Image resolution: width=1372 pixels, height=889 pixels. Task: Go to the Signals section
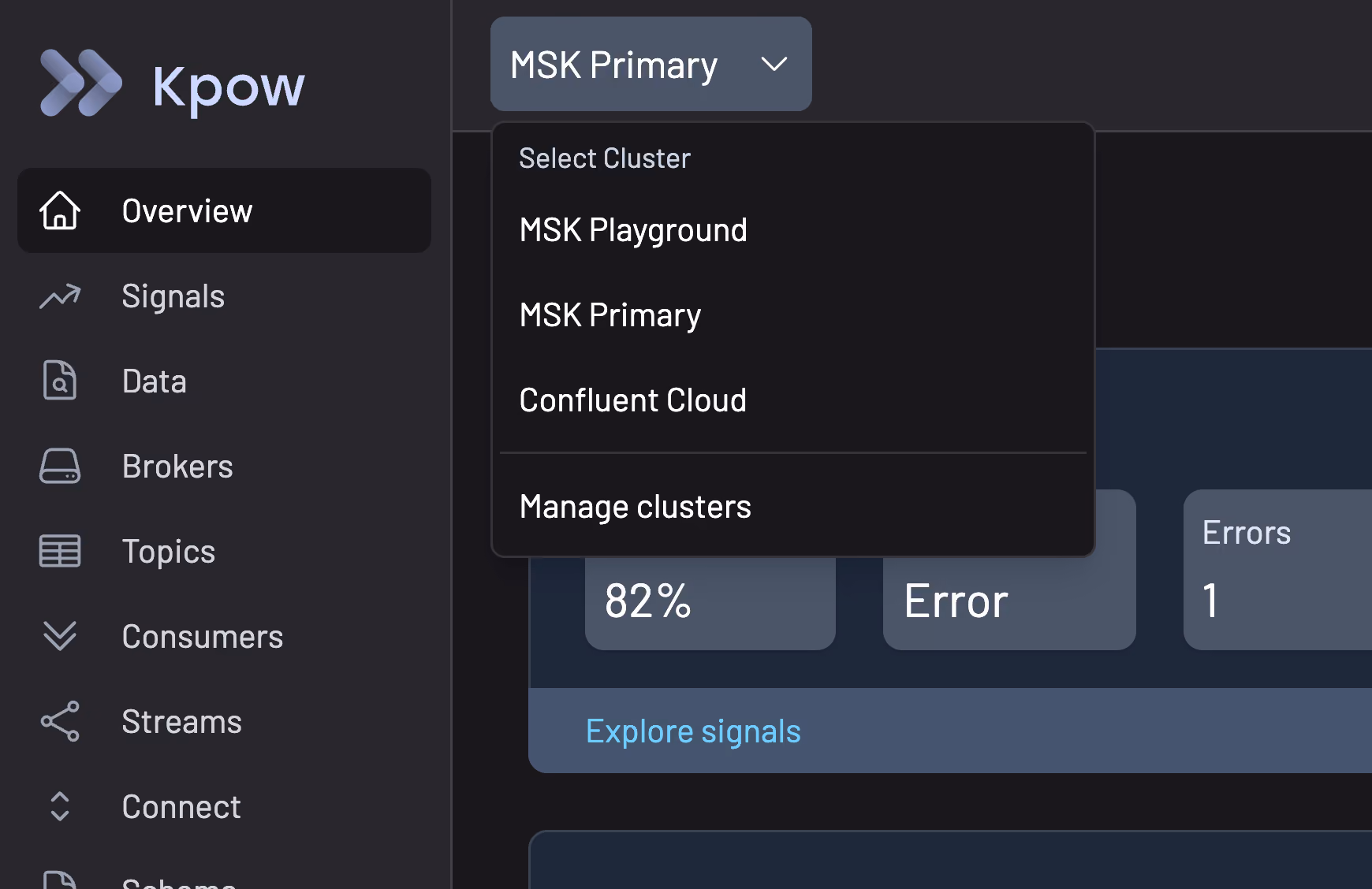click(x=224, y=296)
